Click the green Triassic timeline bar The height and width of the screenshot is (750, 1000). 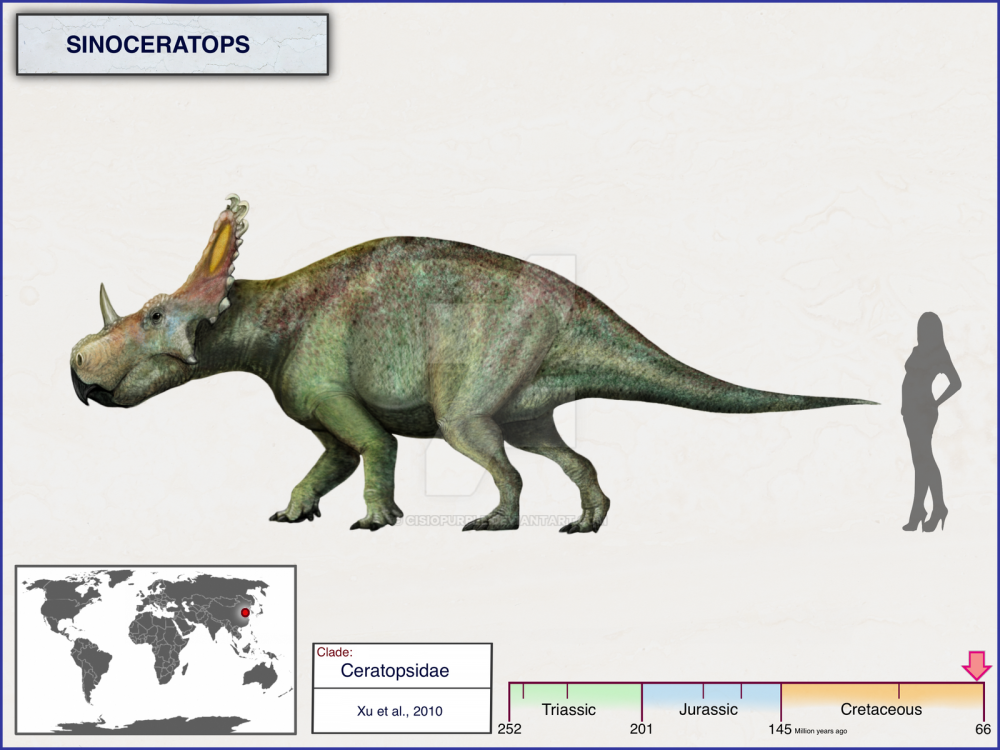click(x=575, y=695)
